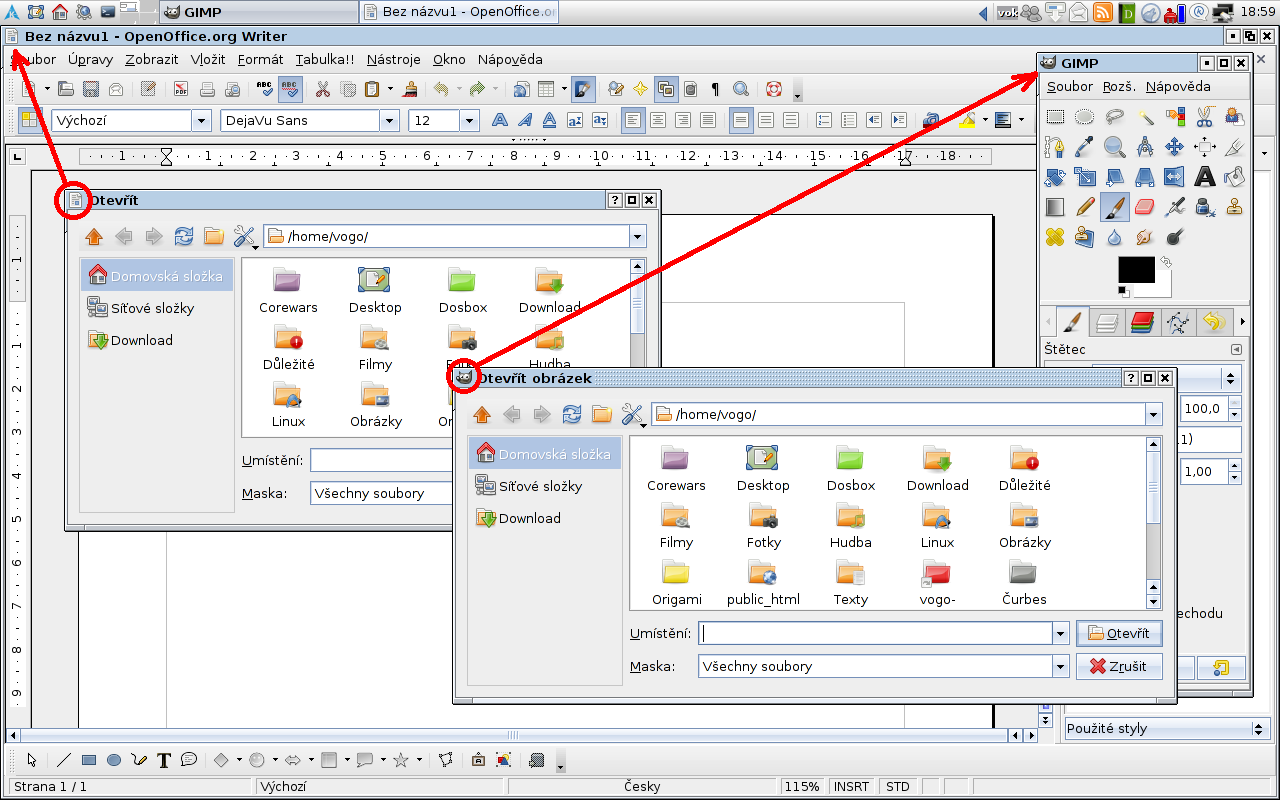This screenshot has height=800, width=1280.
Task: Click Umístění input field in Otevřít obrázek dialog
Action: coord(875,633)
